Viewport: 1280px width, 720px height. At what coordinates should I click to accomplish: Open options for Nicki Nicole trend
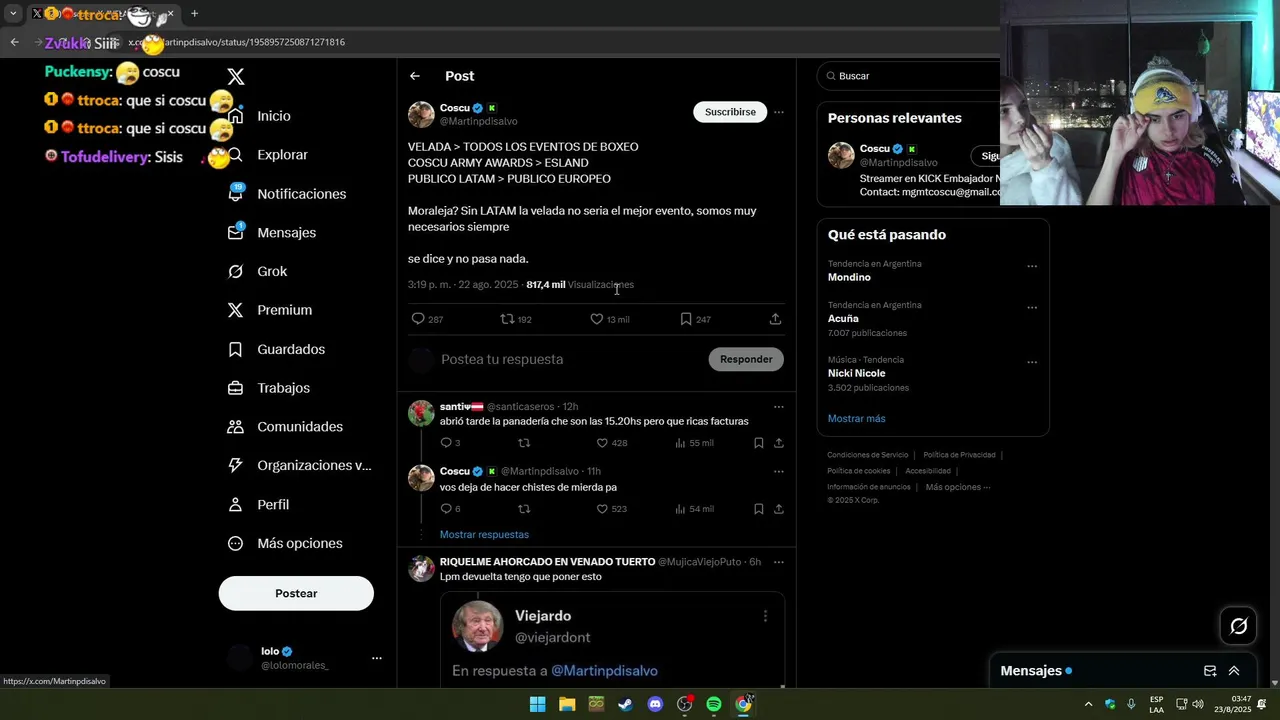pyautogui.click(x=1032, y=362)
